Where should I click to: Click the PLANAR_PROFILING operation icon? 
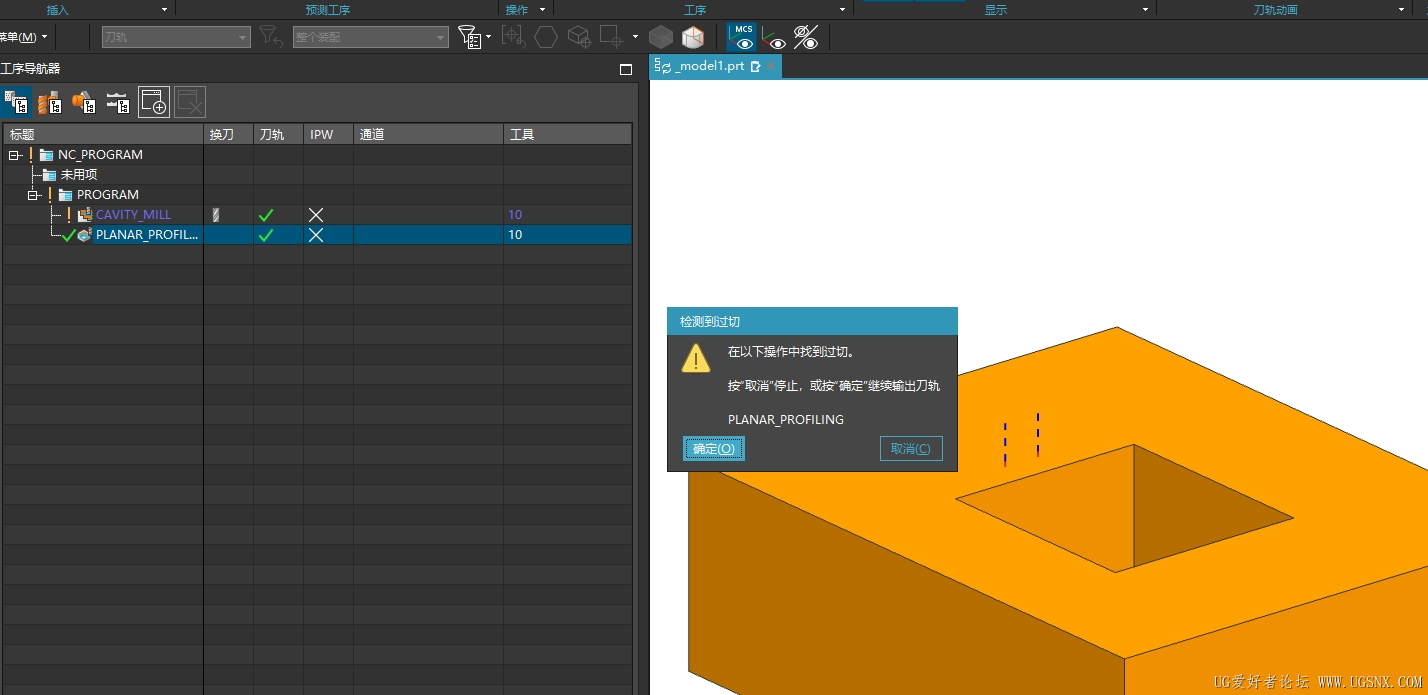(x=85, y=234)
